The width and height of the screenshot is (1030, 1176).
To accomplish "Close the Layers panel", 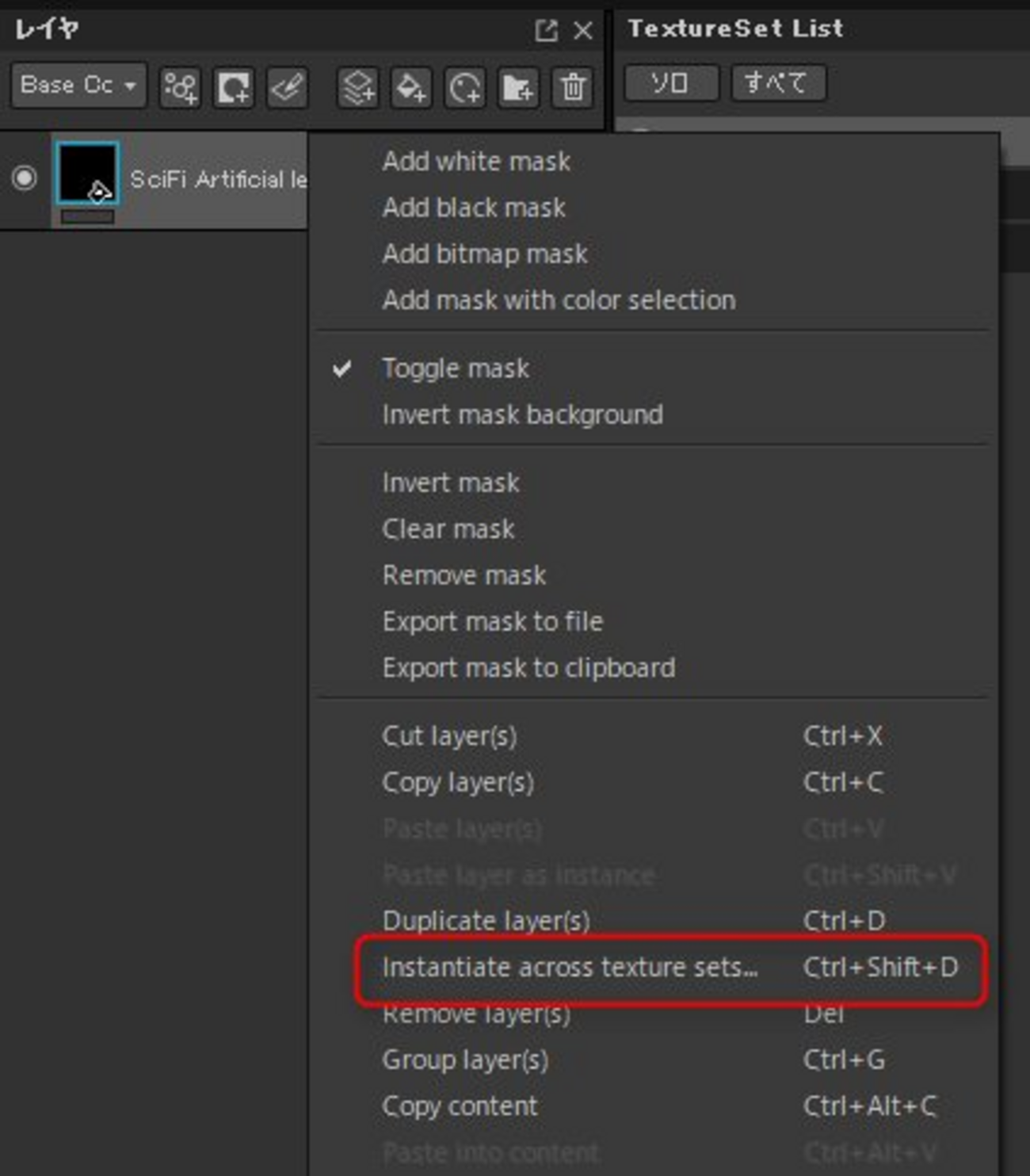I will click(x=583, y=30).
